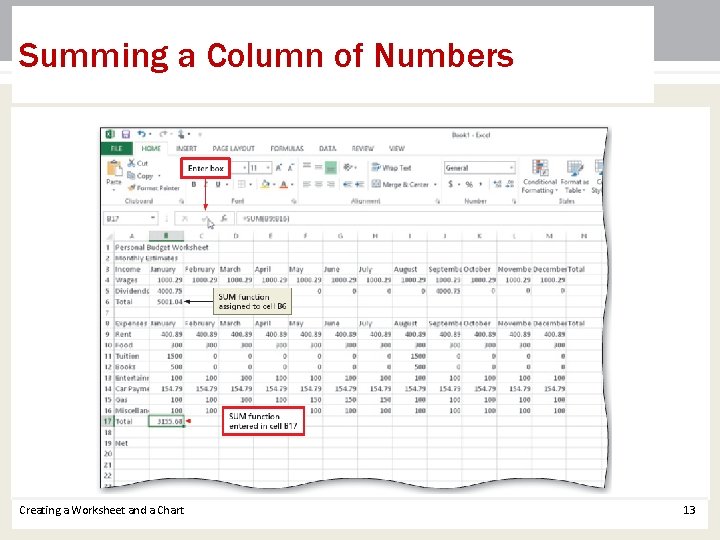720x540 pixels.
Task: Toggle Wrap Text
Action: point(391,168)
